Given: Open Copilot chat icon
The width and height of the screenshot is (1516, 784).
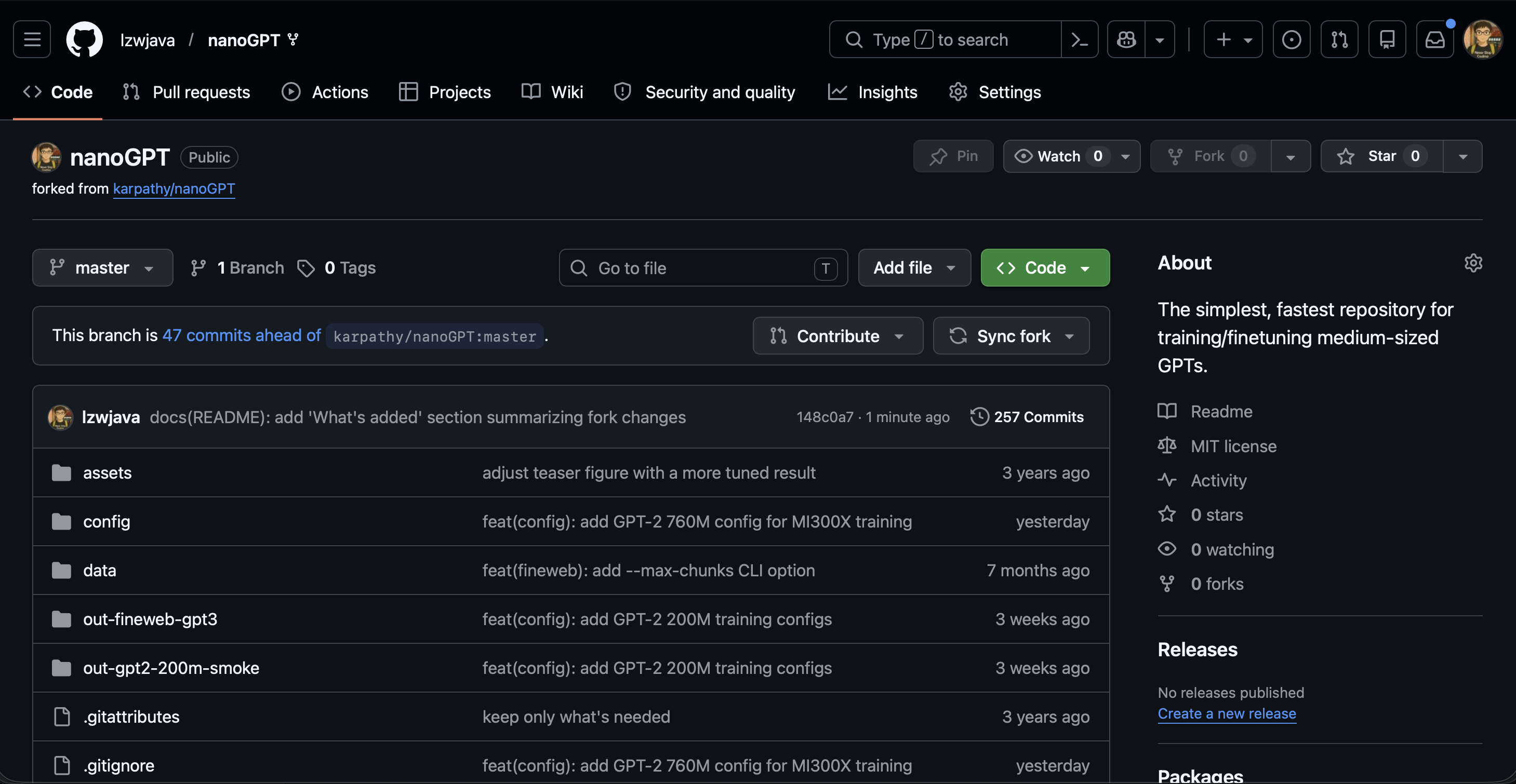Looking at the screenshot, I should 1126,39.
